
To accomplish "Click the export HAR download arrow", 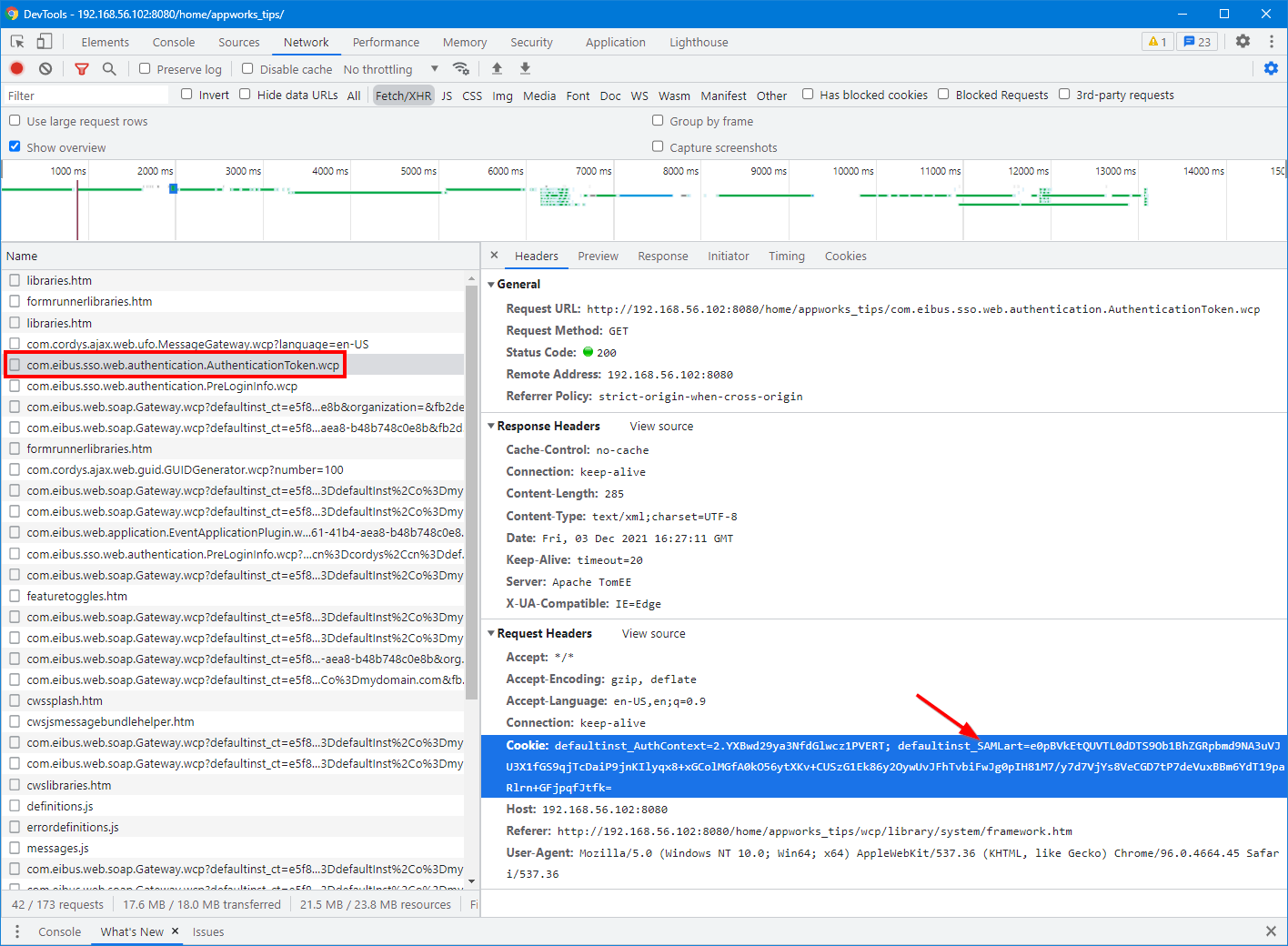I will click(525, 69).
